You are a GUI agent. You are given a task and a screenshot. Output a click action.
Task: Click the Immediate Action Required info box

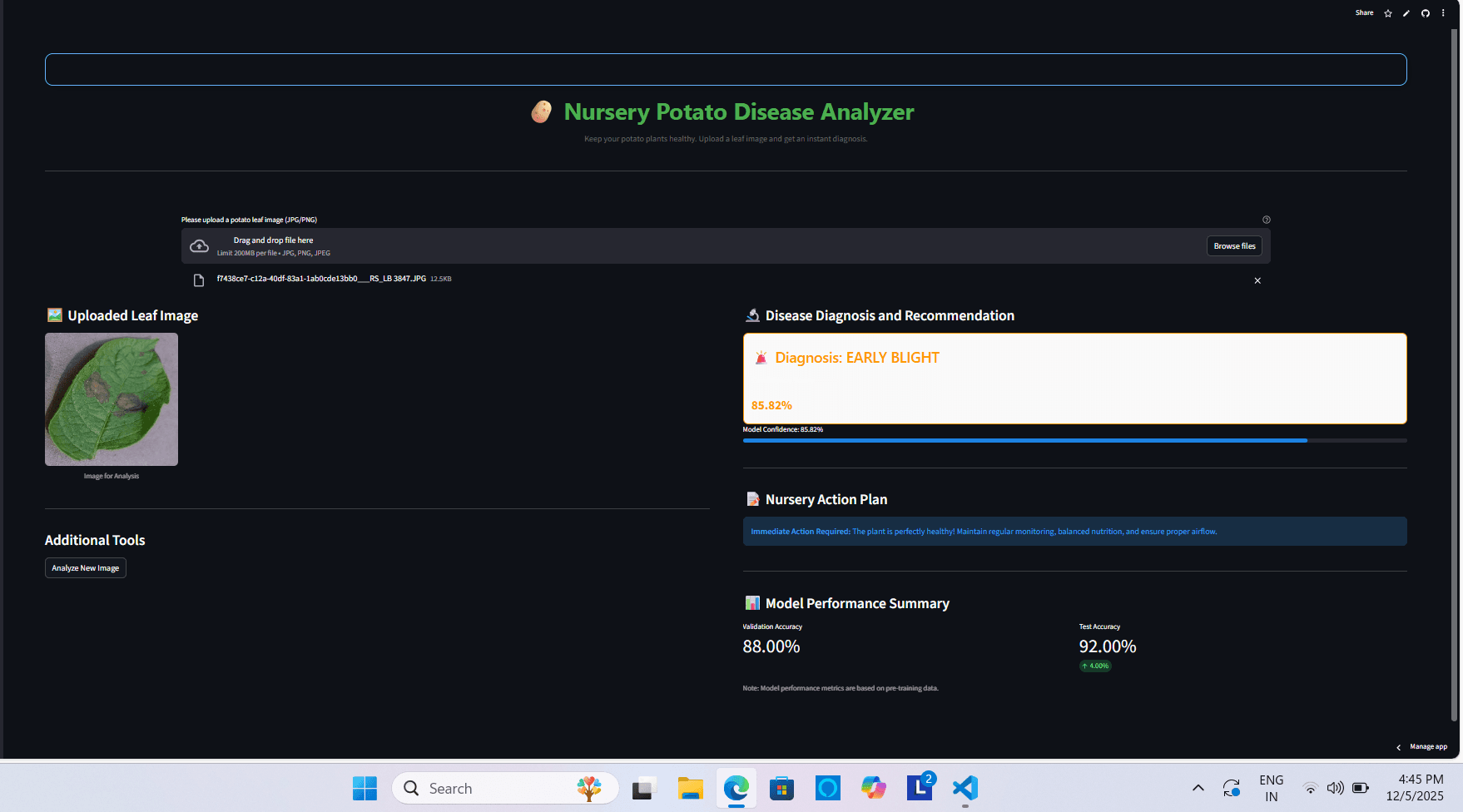pos(1074,532)
